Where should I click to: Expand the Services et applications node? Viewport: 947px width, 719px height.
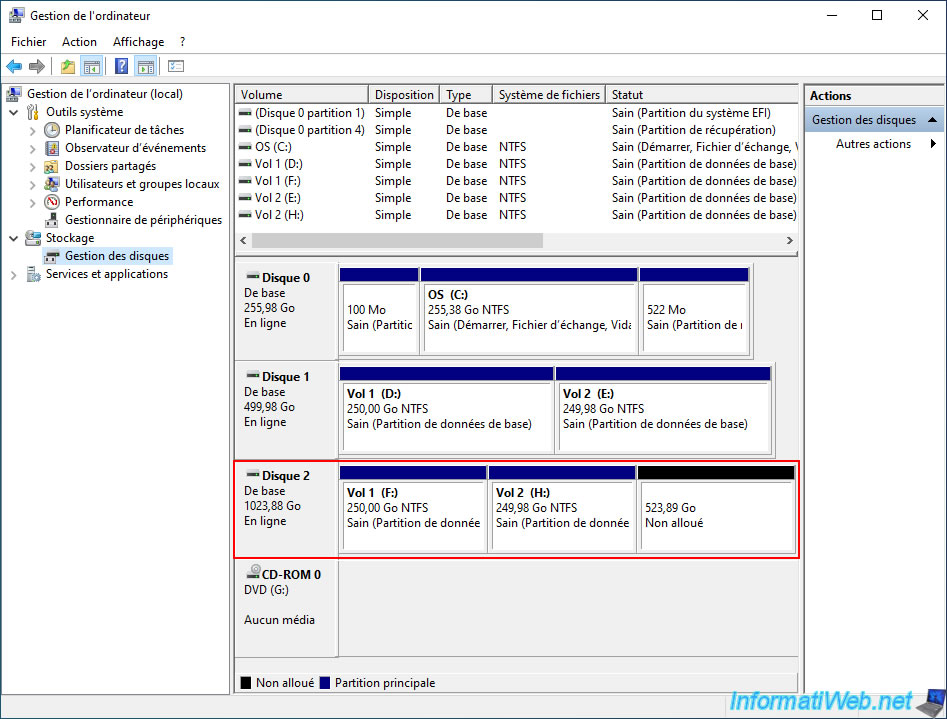point(14,274)
